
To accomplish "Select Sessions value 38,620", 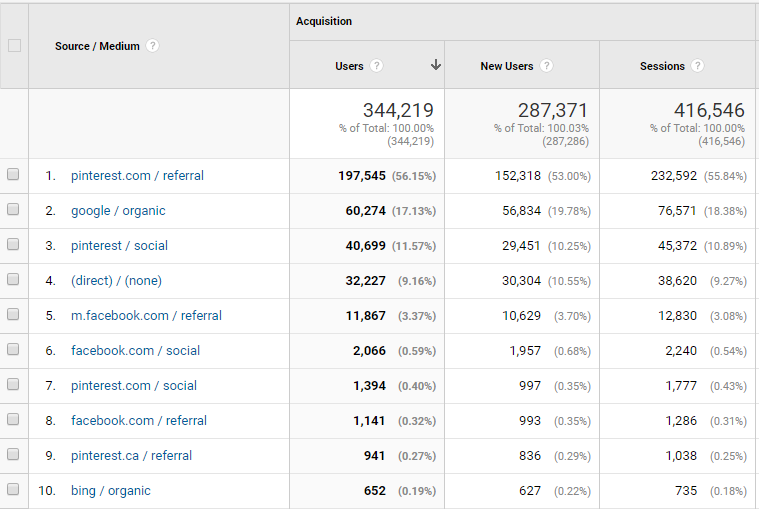I will [x=677, y=281].
